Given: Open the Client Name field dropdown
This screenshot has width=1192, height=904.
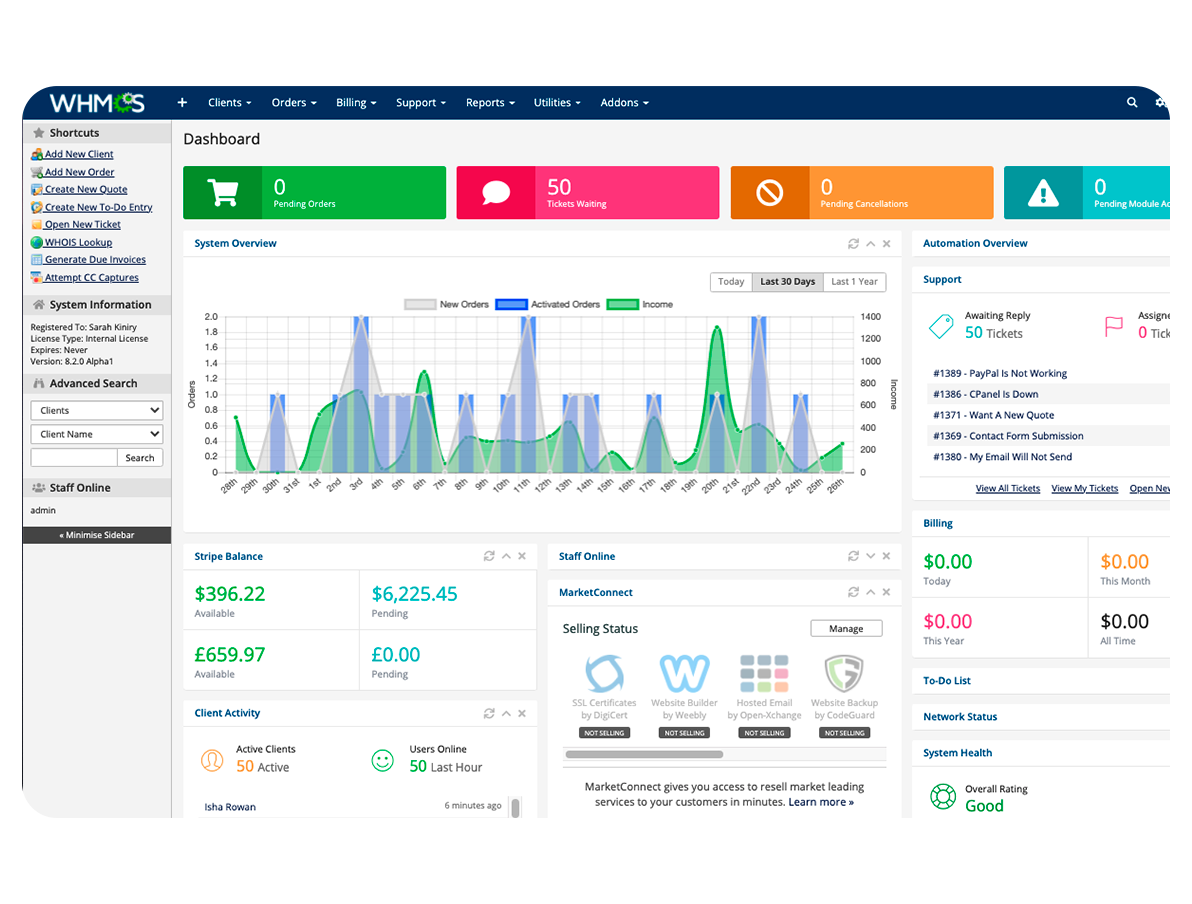Looking at the screenshot, I should tap(96, 434).
